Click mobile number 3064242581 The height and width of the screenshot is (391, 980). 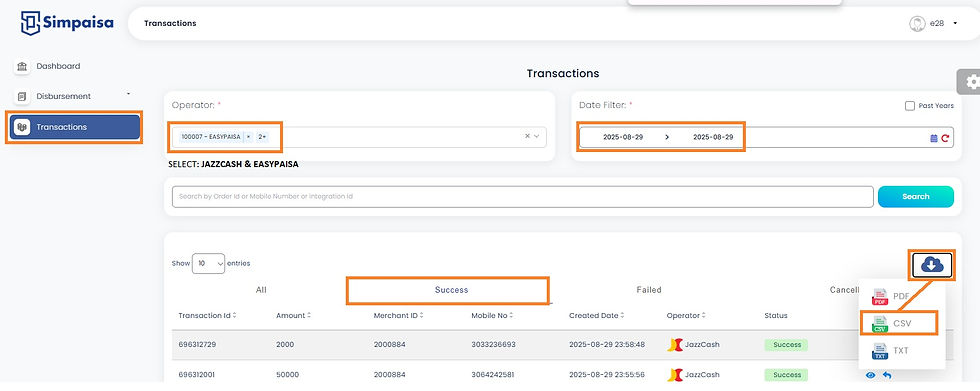(493, 375)
